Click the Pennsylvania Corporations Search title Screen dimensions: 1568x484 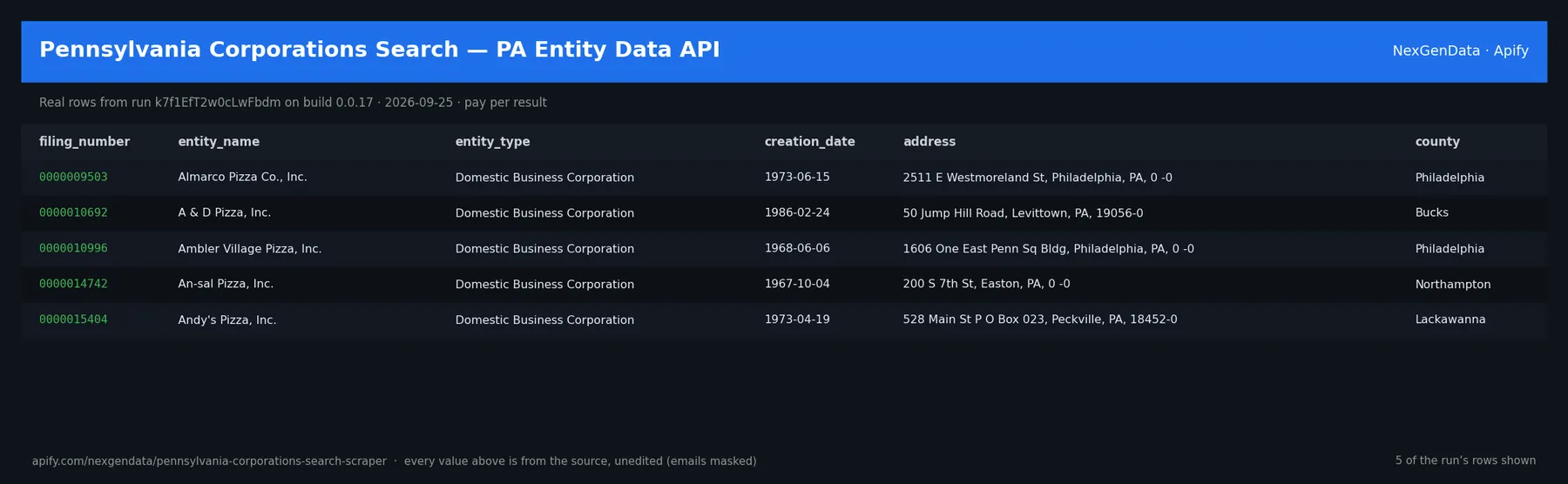tap(380, 50)
